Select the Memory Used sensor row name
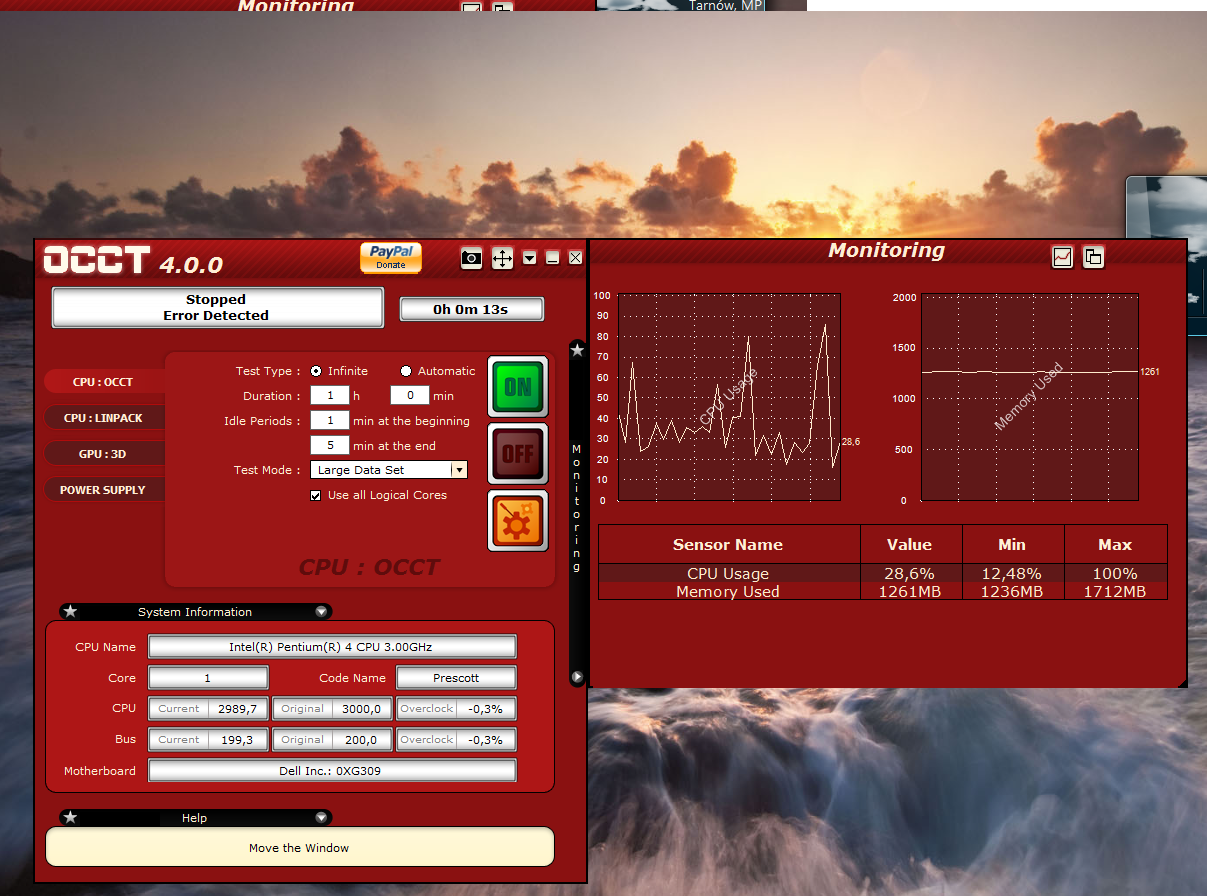The image size is (1207, 896). pyautogui.click(x=728, y=592)
